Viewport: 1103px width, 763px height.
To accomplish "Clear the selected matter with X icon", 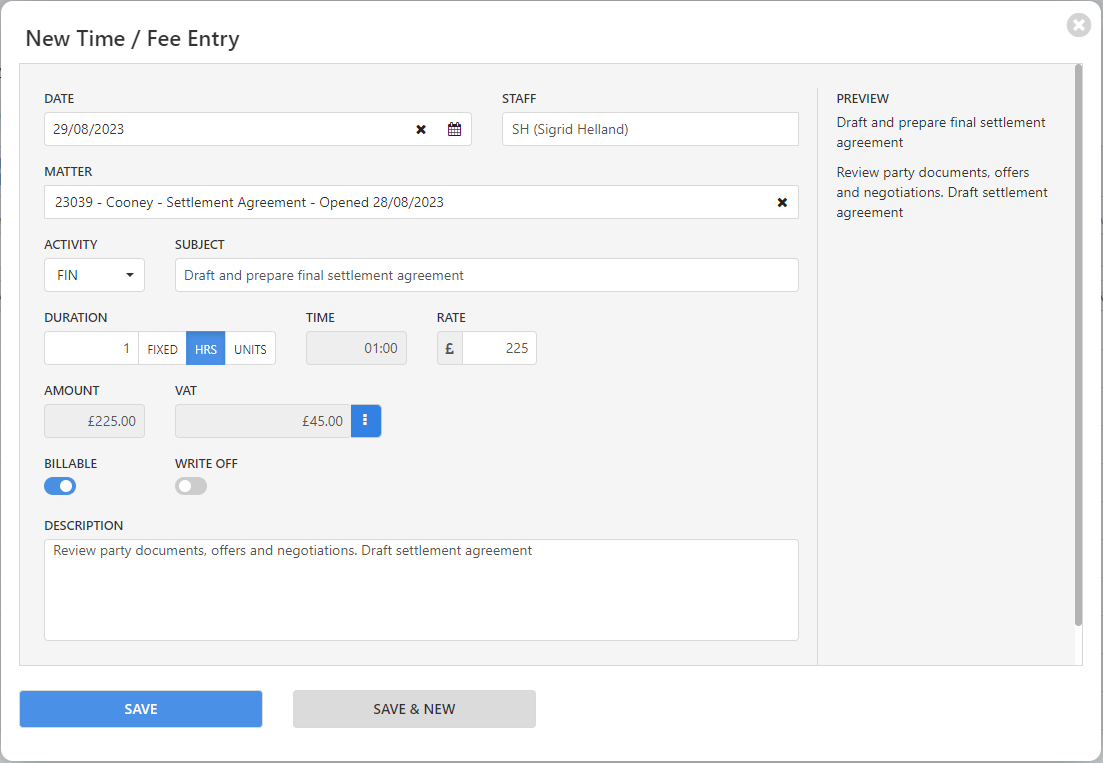I will (782, 202).
